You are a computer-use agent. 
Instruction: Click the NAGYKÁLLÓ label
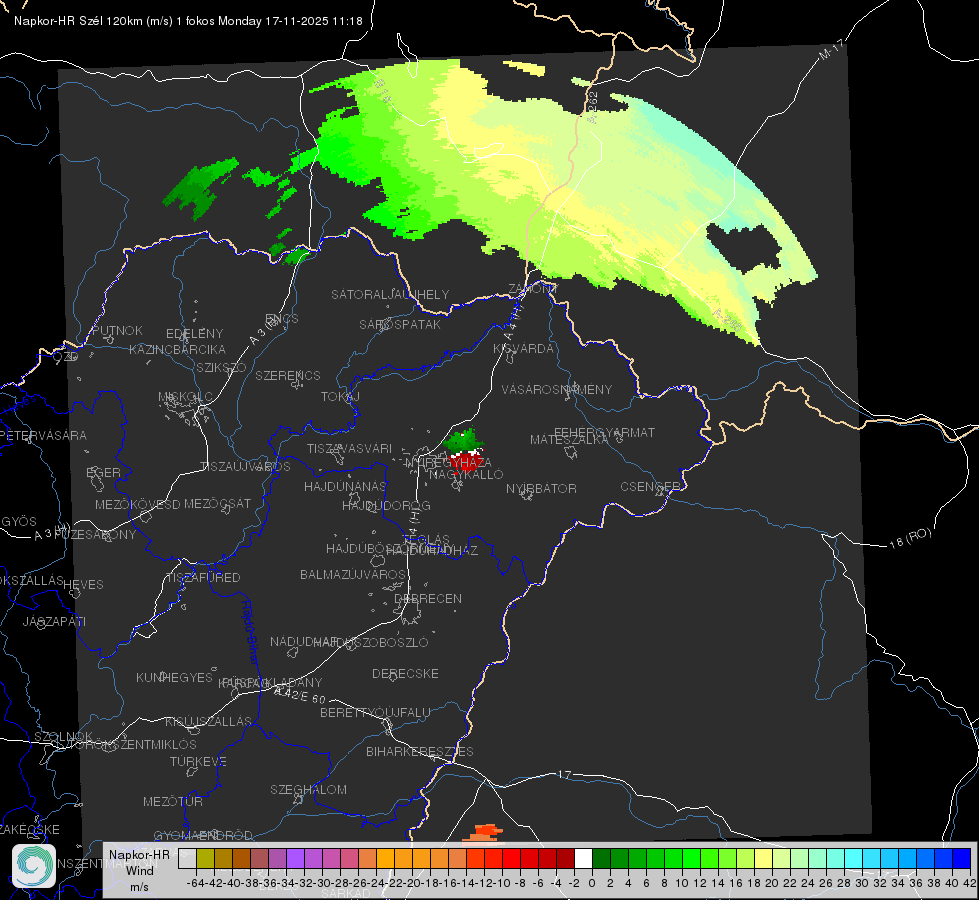pos(466,474)
